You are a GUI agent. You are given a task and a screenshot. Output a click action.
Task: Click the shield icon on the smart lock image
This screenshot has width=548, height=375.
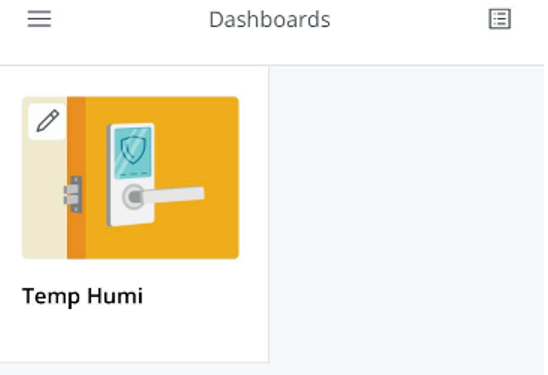tap(133, 150)
